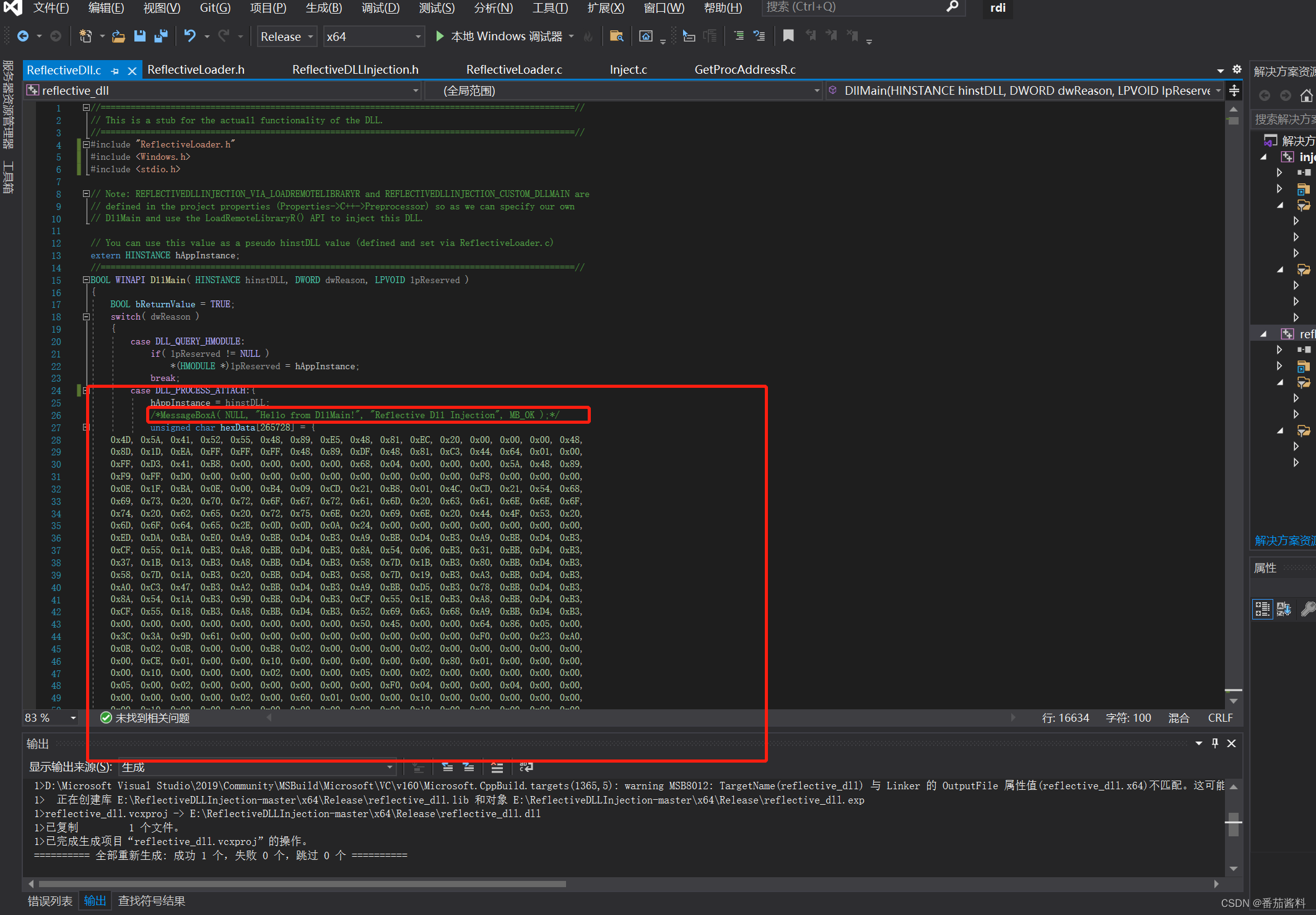The image size is (1316, 915).
Task: Click the Save All toolbar icon
Action: pos(161,36)
